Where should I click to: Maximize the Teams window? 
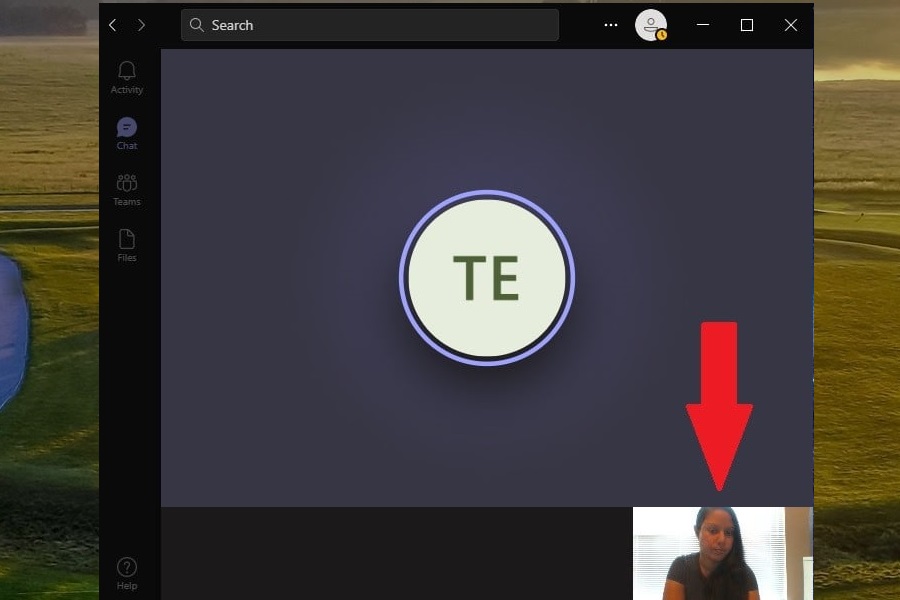pos(746,25)
